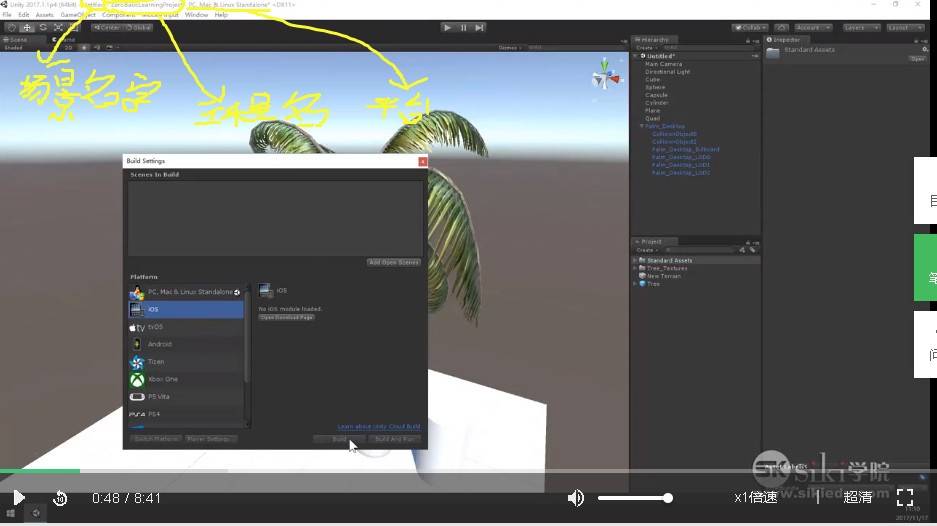Click the Build button
Screen dimensions: 937x526
(x=339, y=439)
